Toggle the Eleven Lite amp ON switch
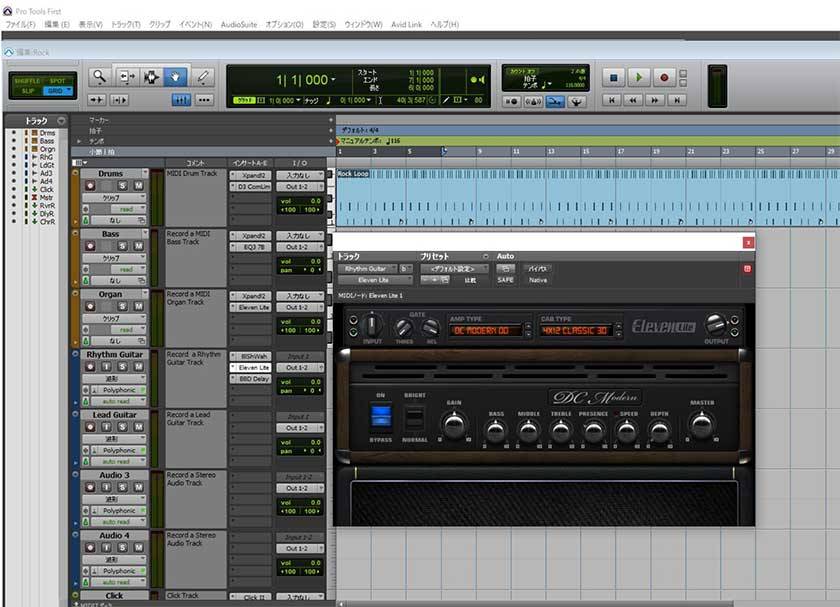The width and height of the screenshot is (840, 607). coord(381,416)
